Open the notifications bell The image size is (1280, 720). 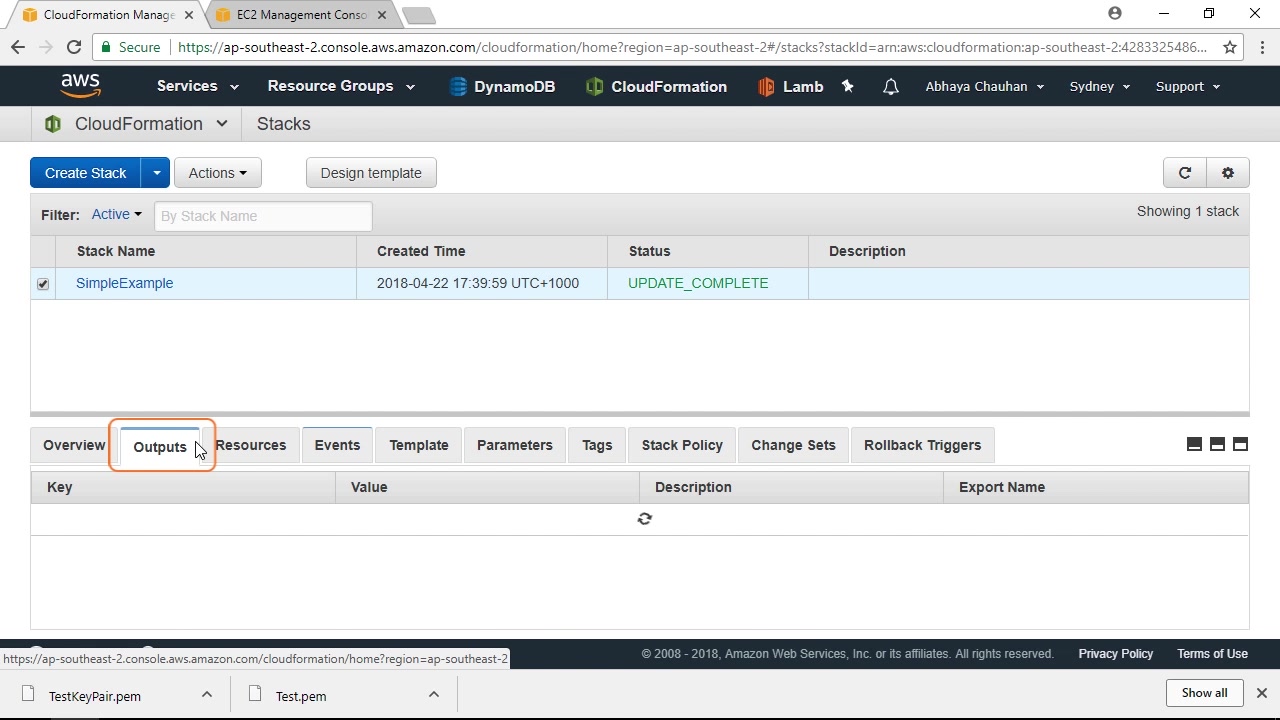pos(891,87)
